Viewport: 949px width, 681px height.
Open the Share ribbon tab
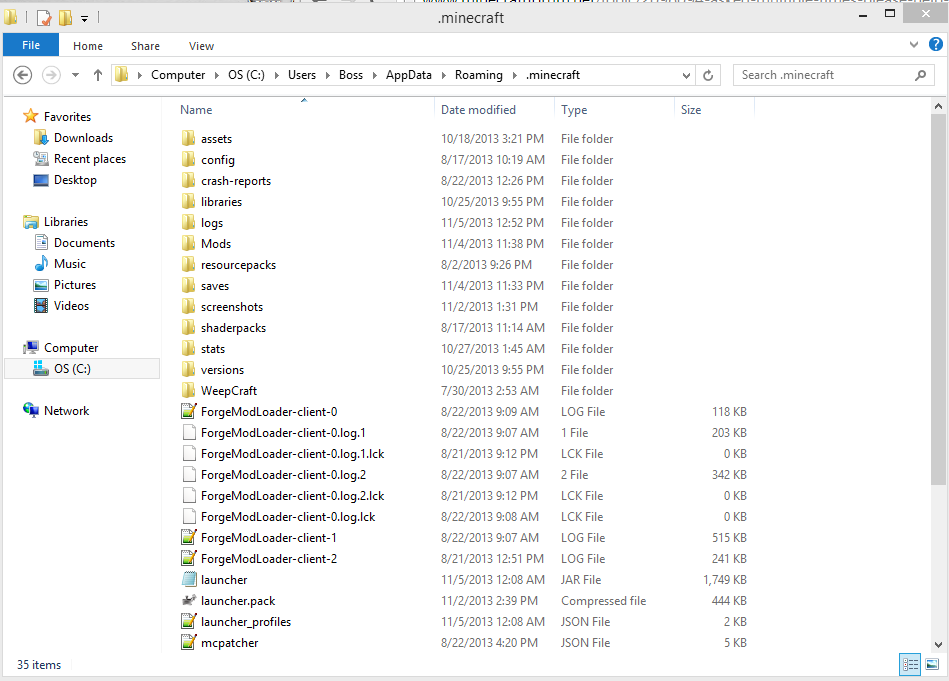[145, 46]
